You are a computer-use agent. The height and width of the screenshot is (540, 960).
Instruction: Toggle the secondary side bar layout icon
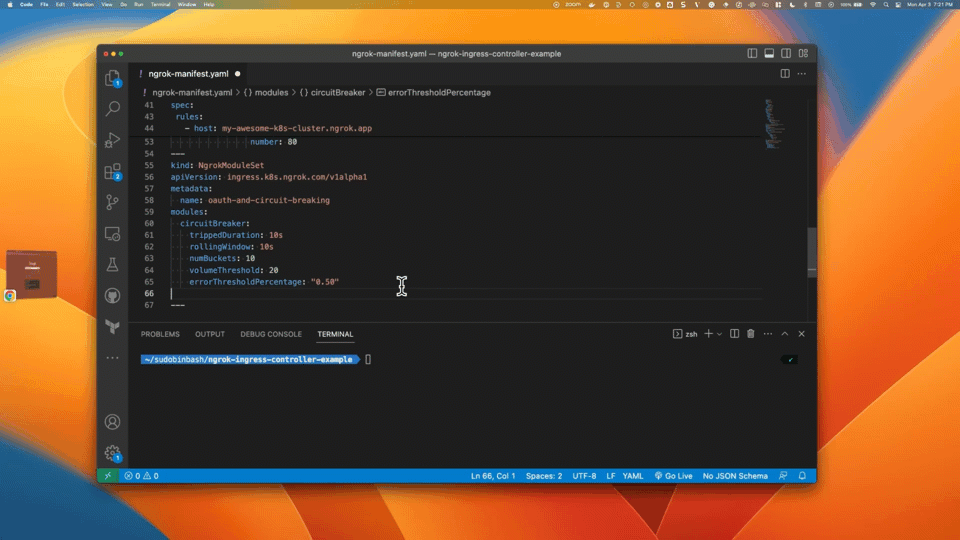(786, 54)
